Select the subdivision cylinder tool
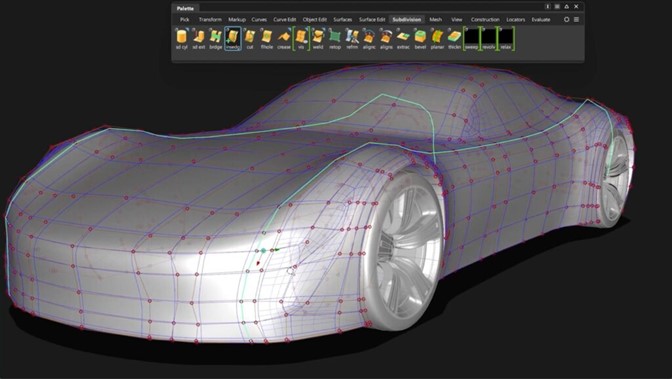672x379 pixels. (x=182, y=39)
